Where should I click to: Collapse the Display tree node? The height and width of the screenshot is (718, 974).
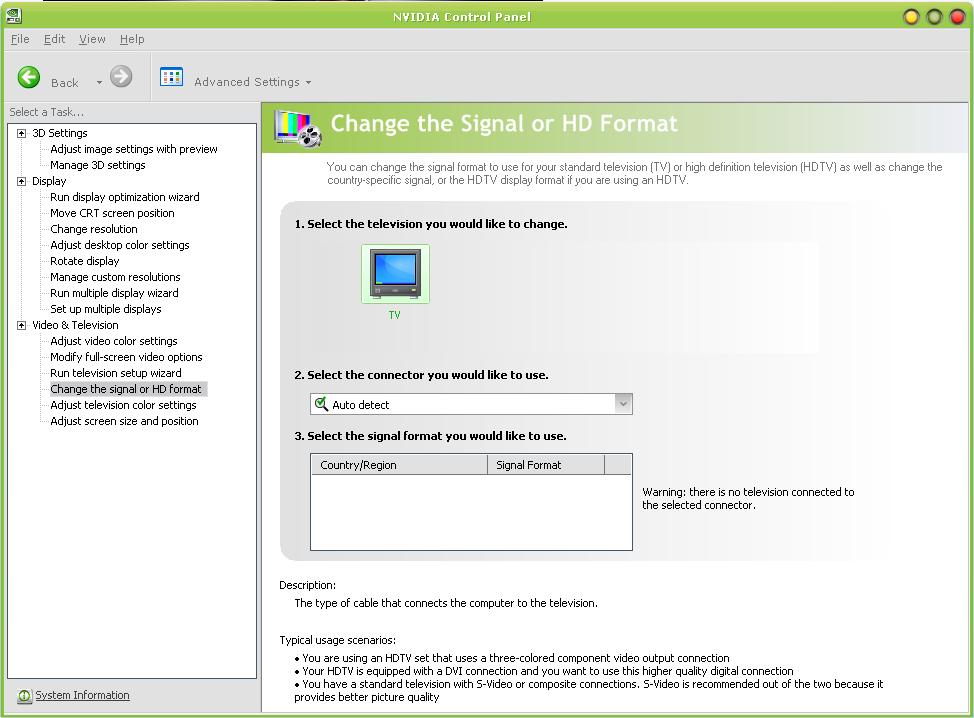22,181
